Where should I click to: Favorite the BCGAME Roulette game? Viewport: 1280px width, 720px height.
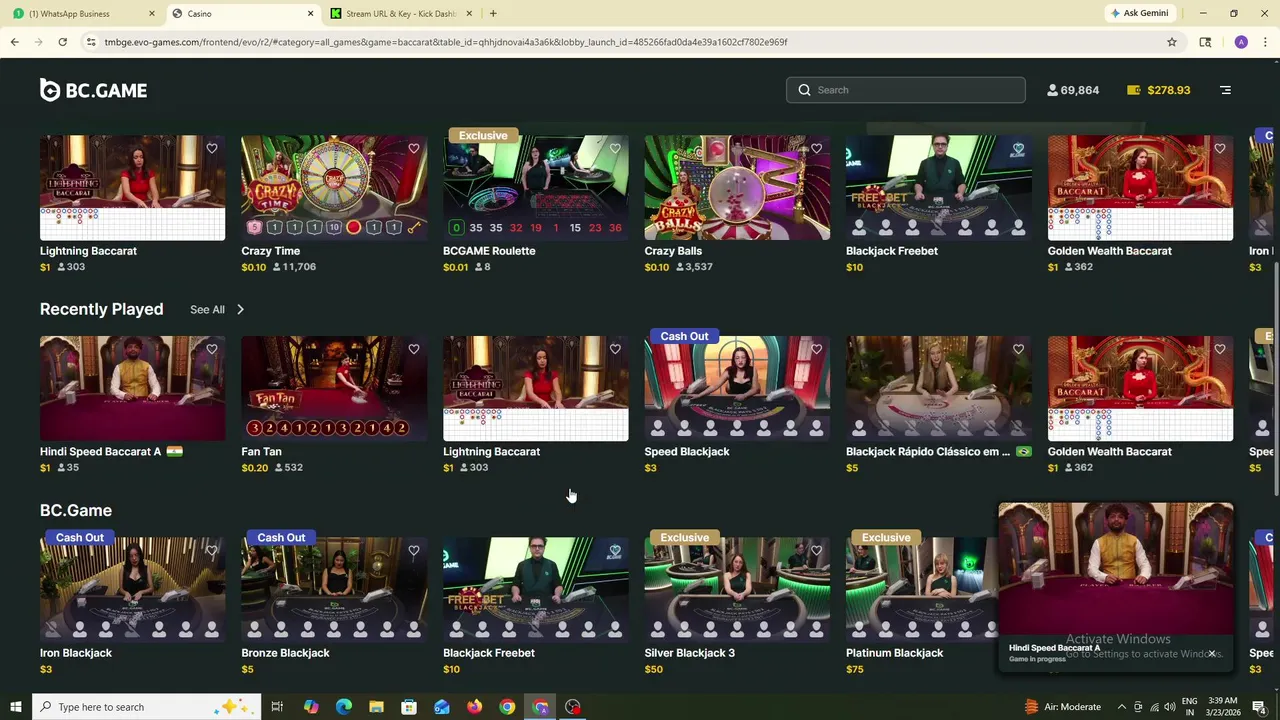coord(615,149)
